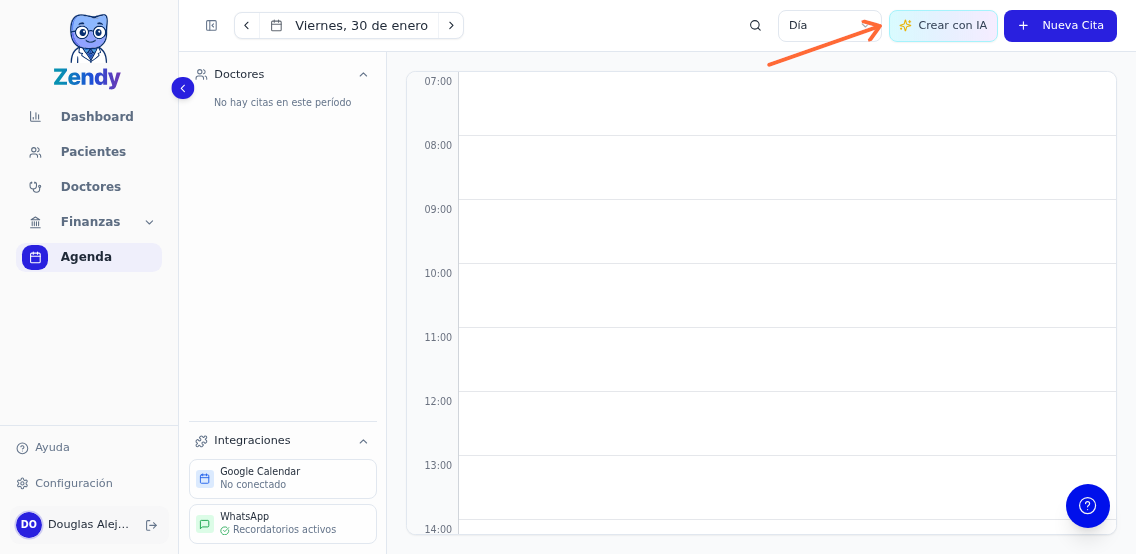
Task: Go to the next day
Action: [x=451, y=26]
